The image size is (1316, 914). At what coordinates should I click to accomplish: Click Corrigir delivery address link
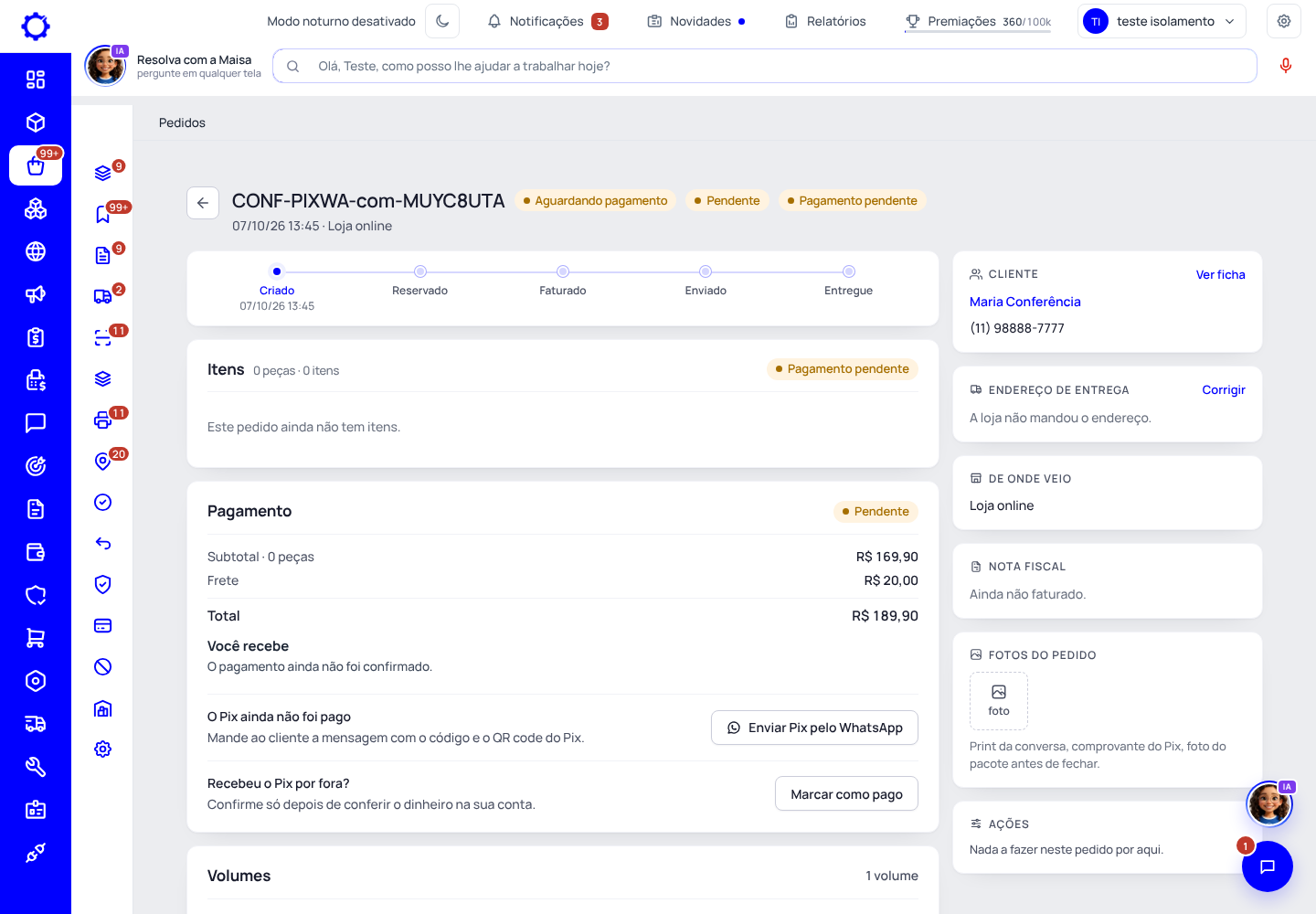pyautogui.click(x=1224, y=389)
